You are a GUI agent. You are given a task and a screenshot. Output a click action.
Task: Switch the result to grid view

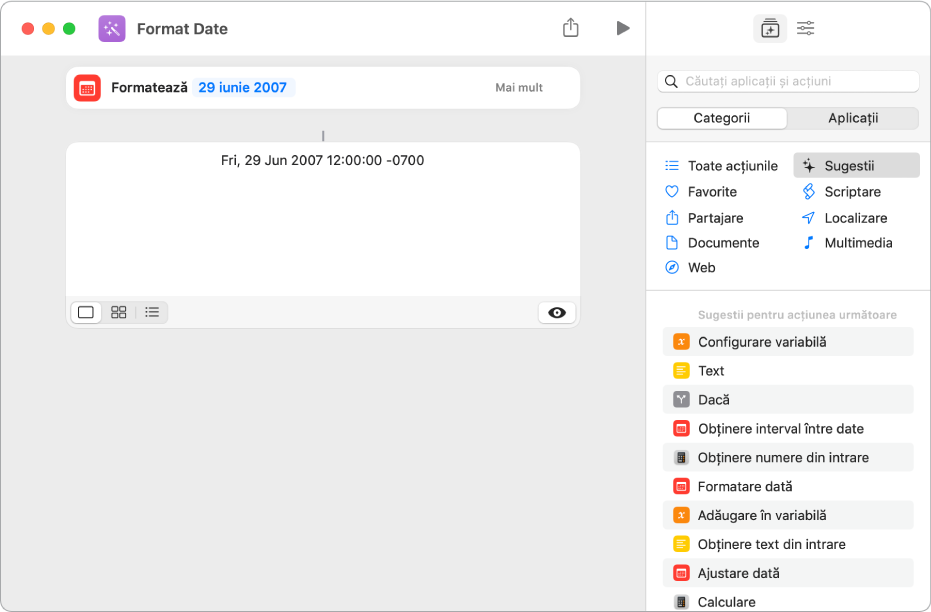coord(119,312)
